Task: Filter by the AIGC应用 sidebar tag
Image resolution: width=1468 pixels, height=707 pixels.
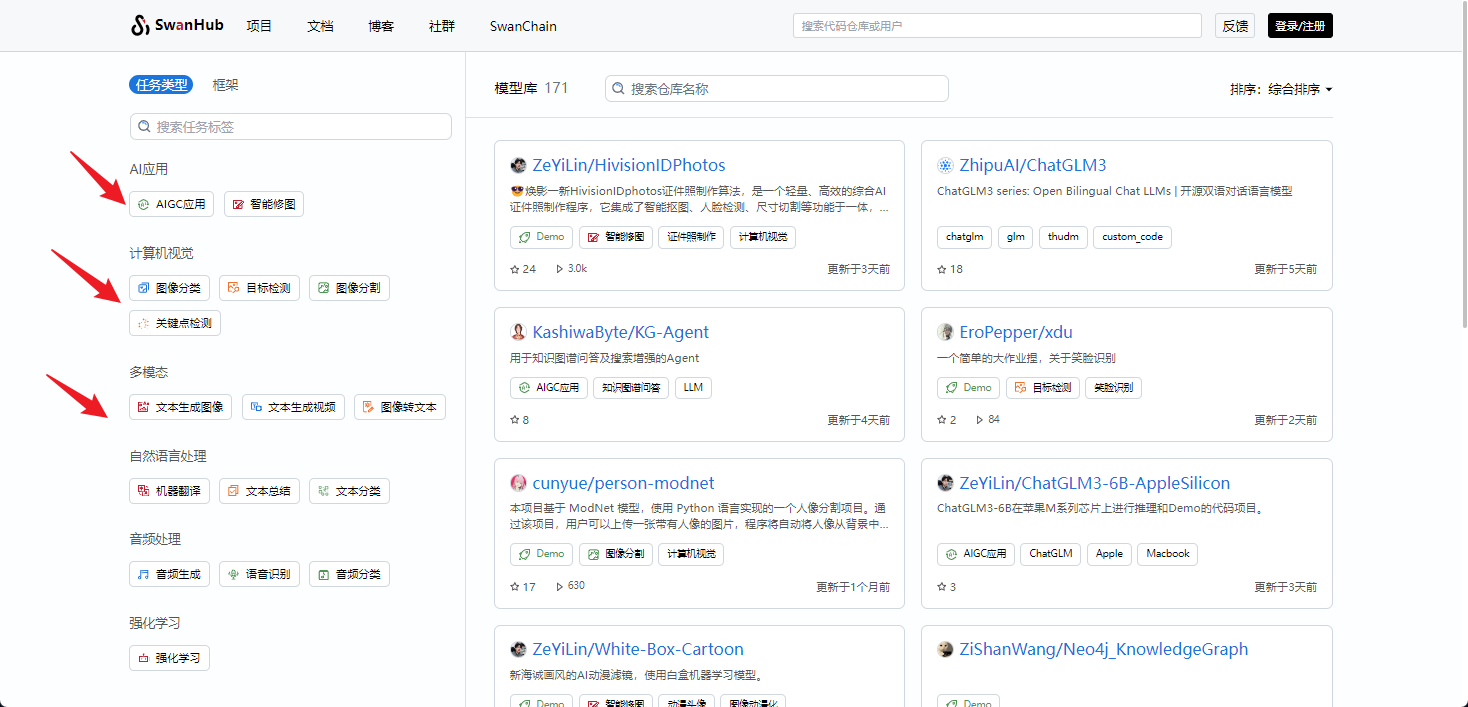Action: (171, 204)
